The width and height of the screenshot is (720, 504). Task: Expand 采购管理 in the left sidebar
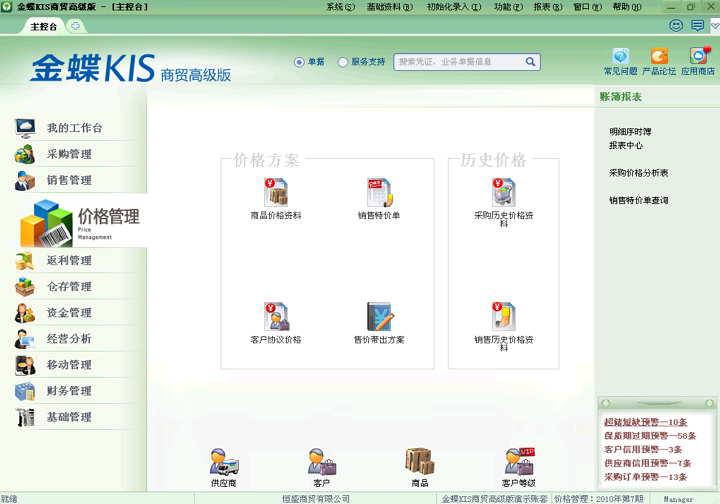[x=69, y=154]
